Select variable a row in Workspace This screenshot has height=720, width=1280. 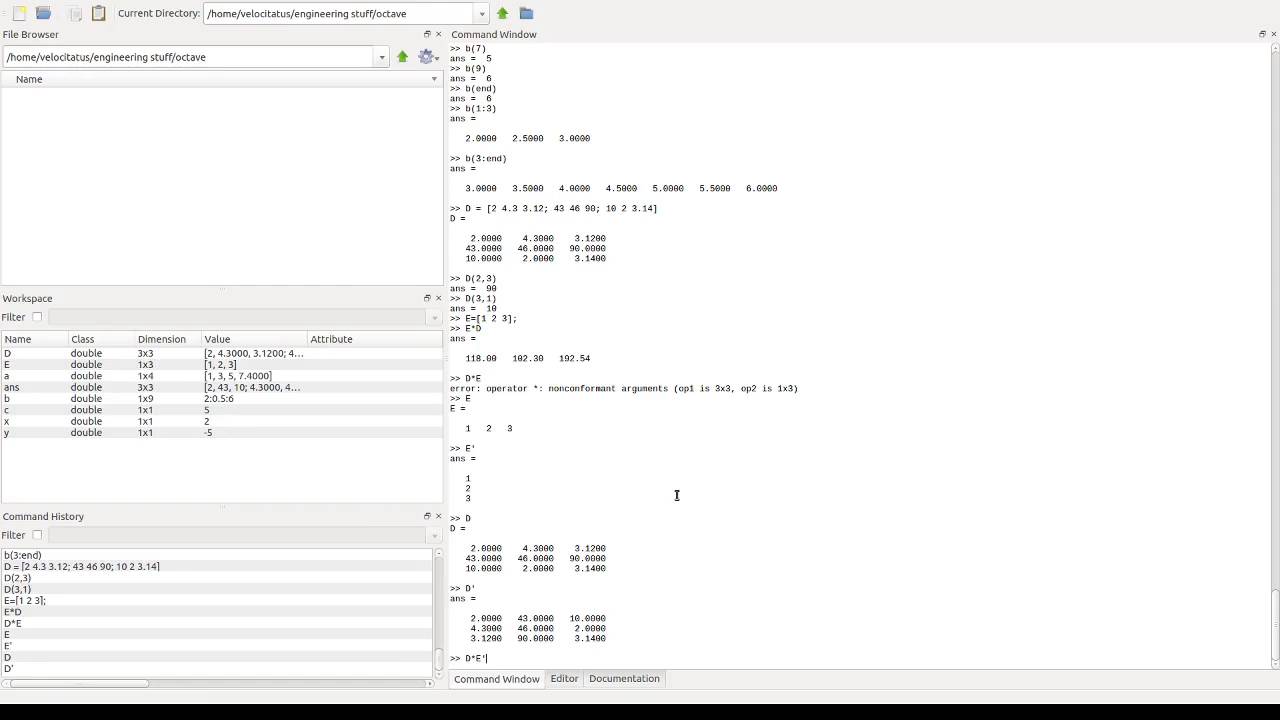(221, 376)
